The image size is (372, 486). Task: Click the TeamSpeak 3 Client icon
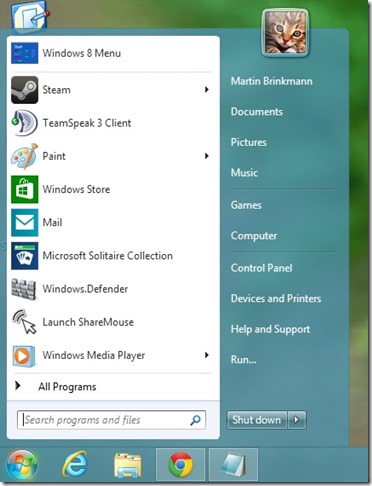click(x=24, y=123)
